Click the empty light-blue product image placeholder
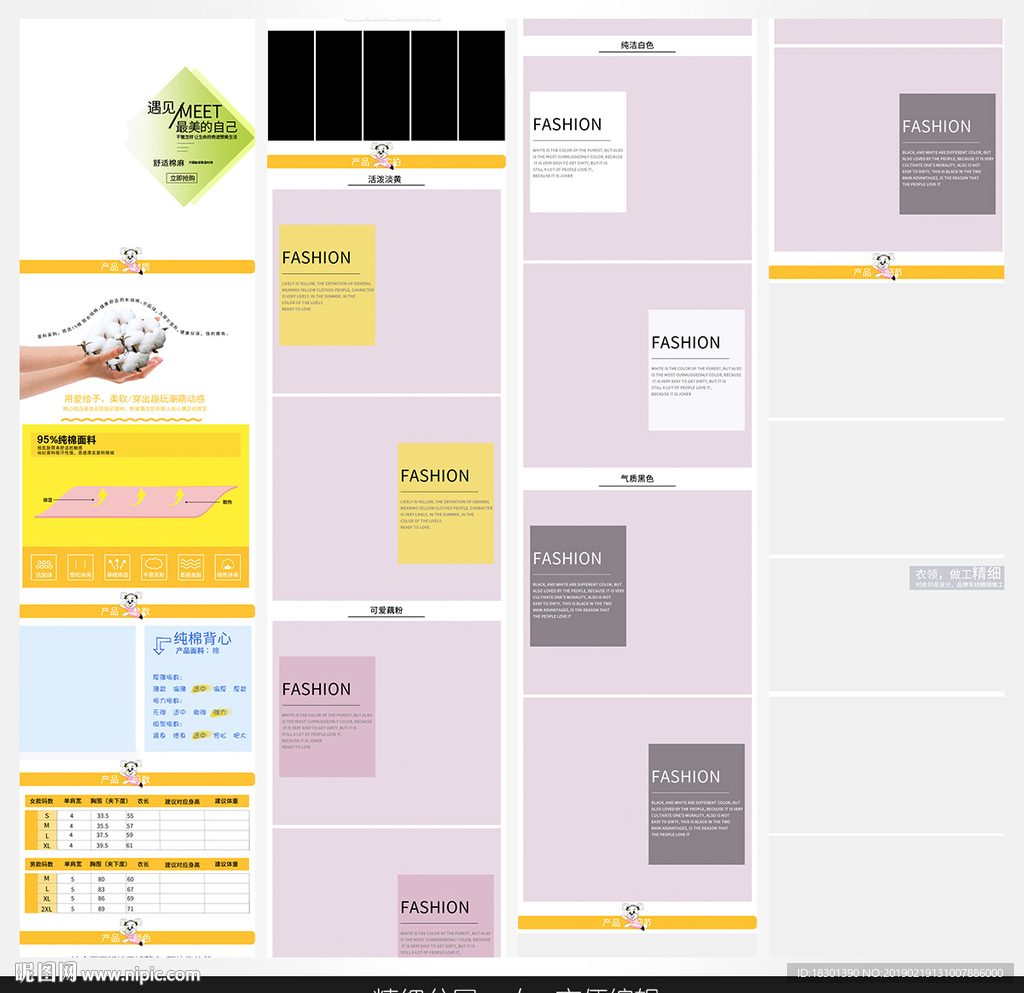Viewport: 1024px width, 993px height. 78,689
